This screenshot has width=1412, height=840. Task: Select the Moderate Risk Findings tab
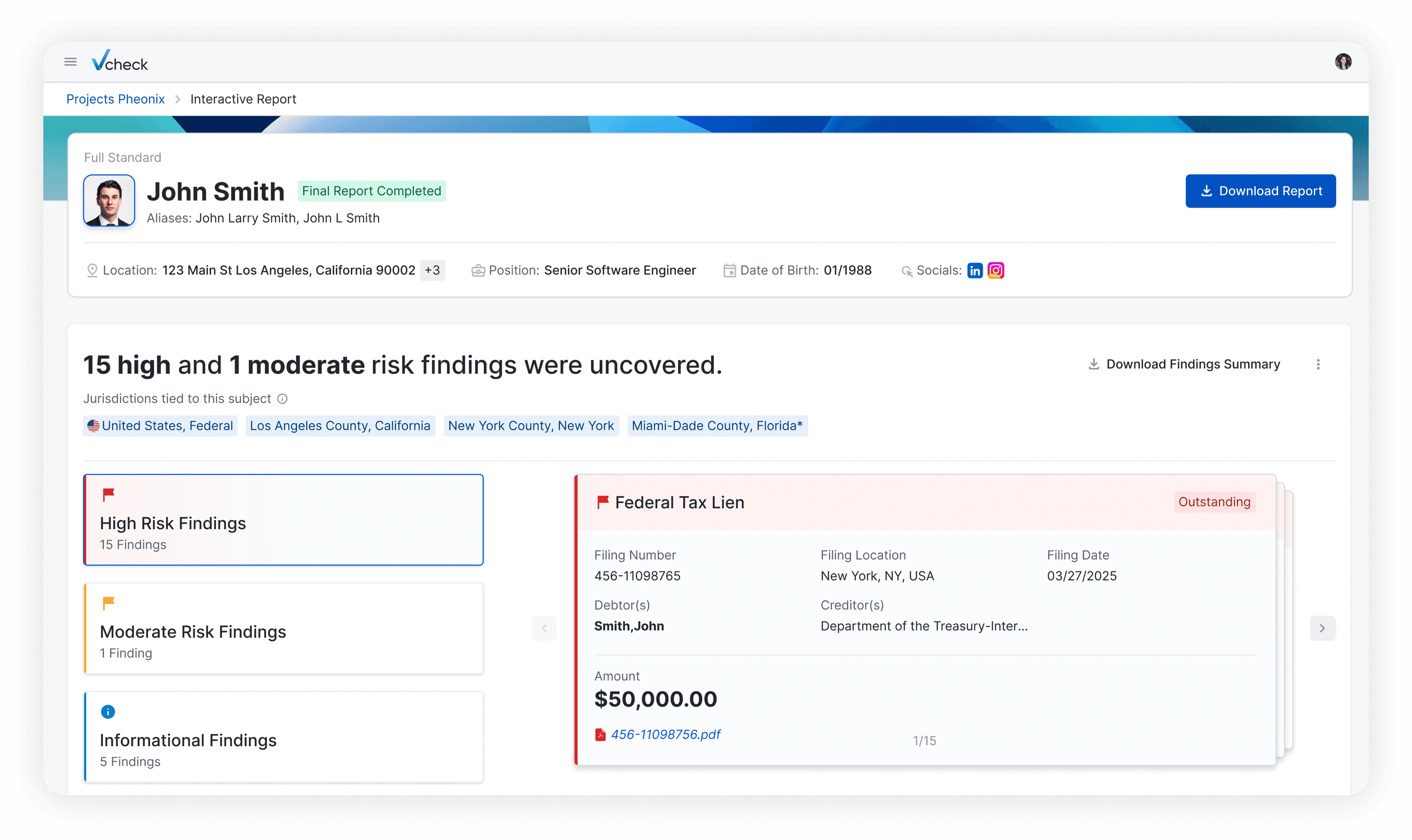point(283,628)
